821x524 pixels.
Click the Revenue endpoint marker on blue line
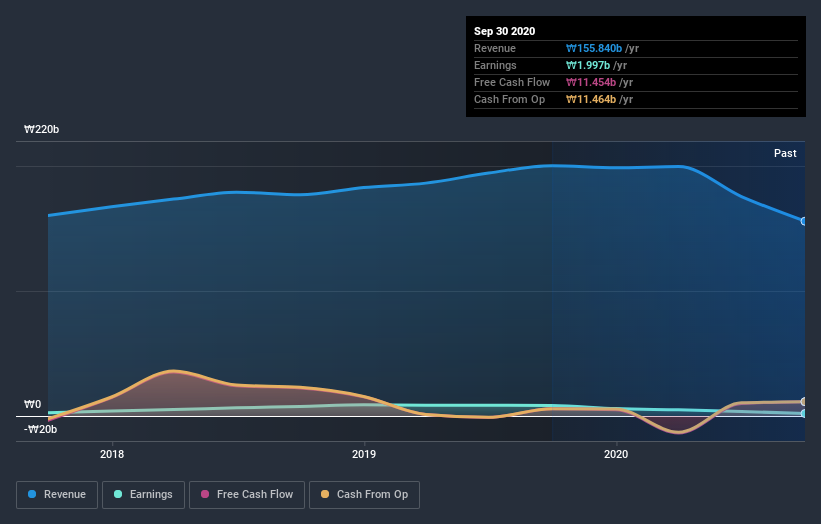803,221
